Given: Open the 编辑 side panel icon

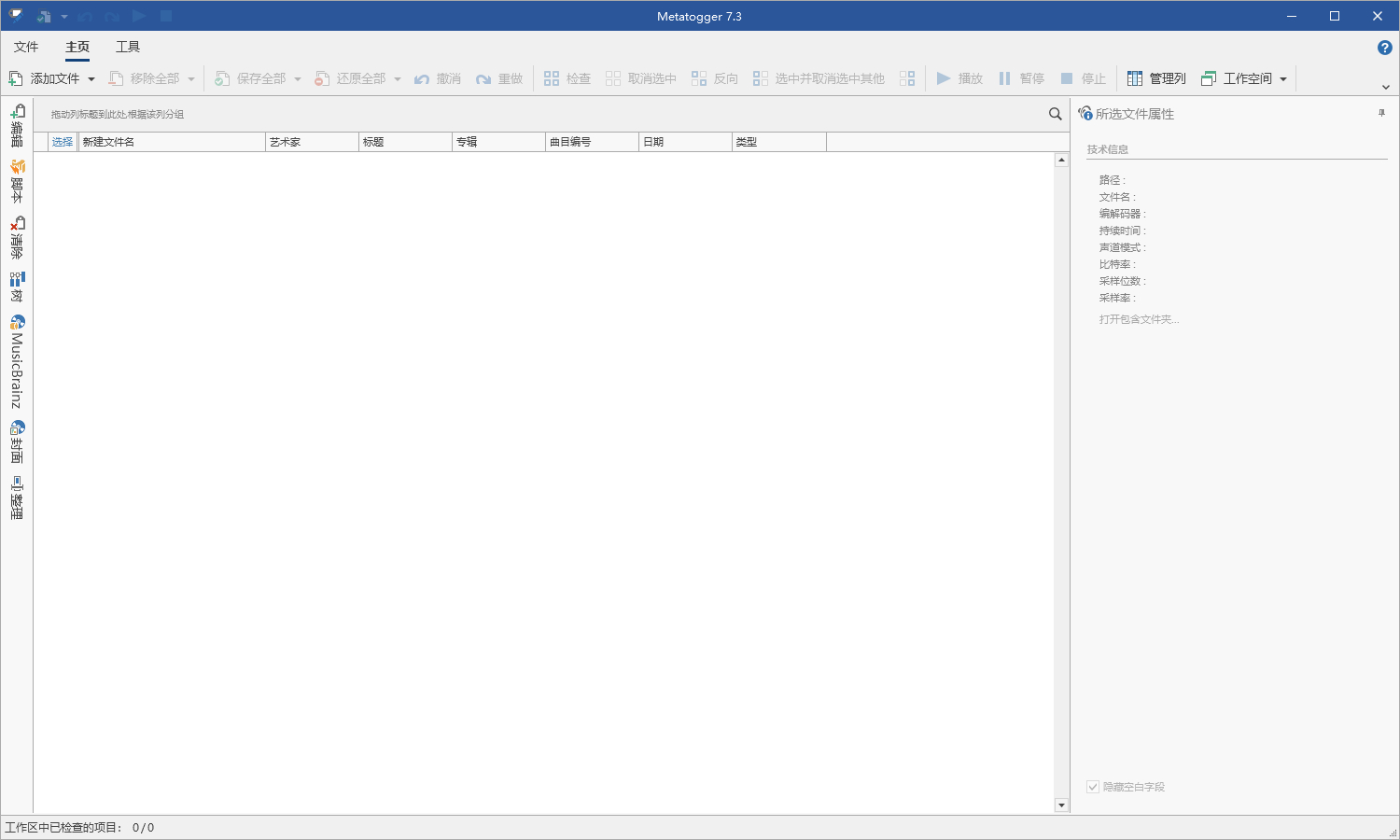Looking at the screenshot, I should (17, 126).
